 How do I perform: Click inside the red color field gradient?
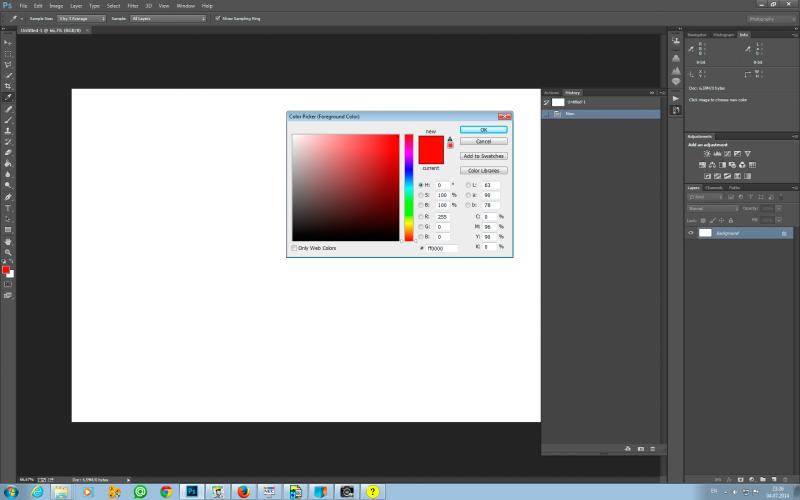(345, 187)
